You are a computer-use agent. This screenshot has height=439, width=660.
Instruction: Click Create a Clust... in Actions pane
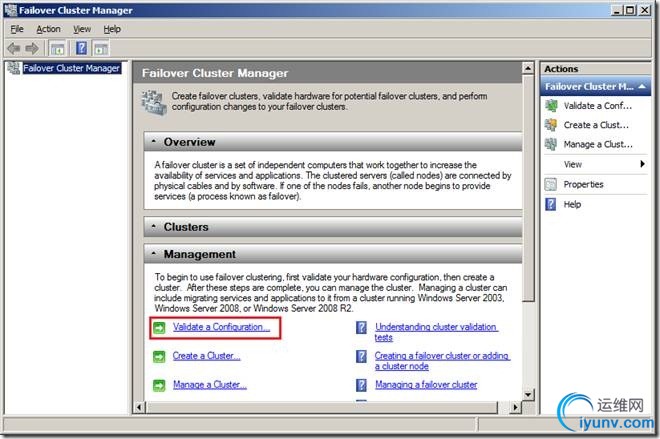point(596,125)
